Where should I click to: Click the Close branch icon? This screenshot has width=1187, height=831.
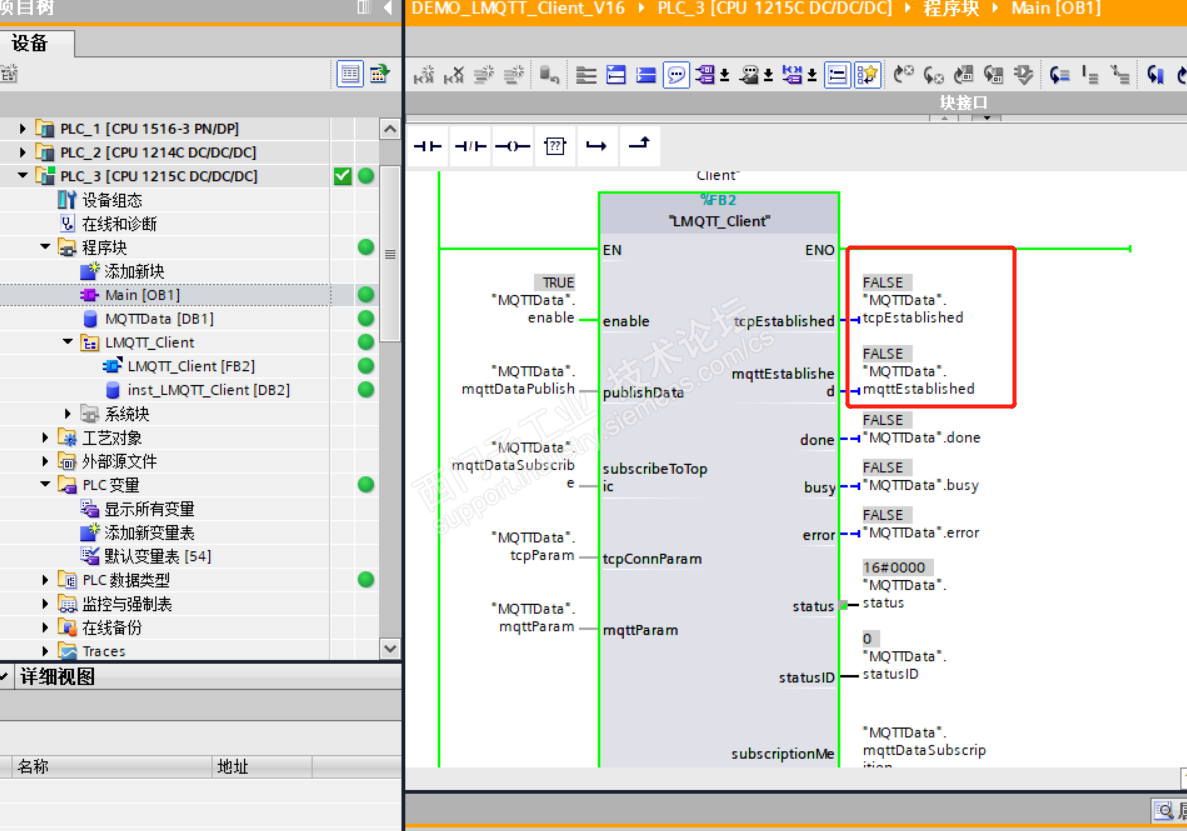[640, 145]
